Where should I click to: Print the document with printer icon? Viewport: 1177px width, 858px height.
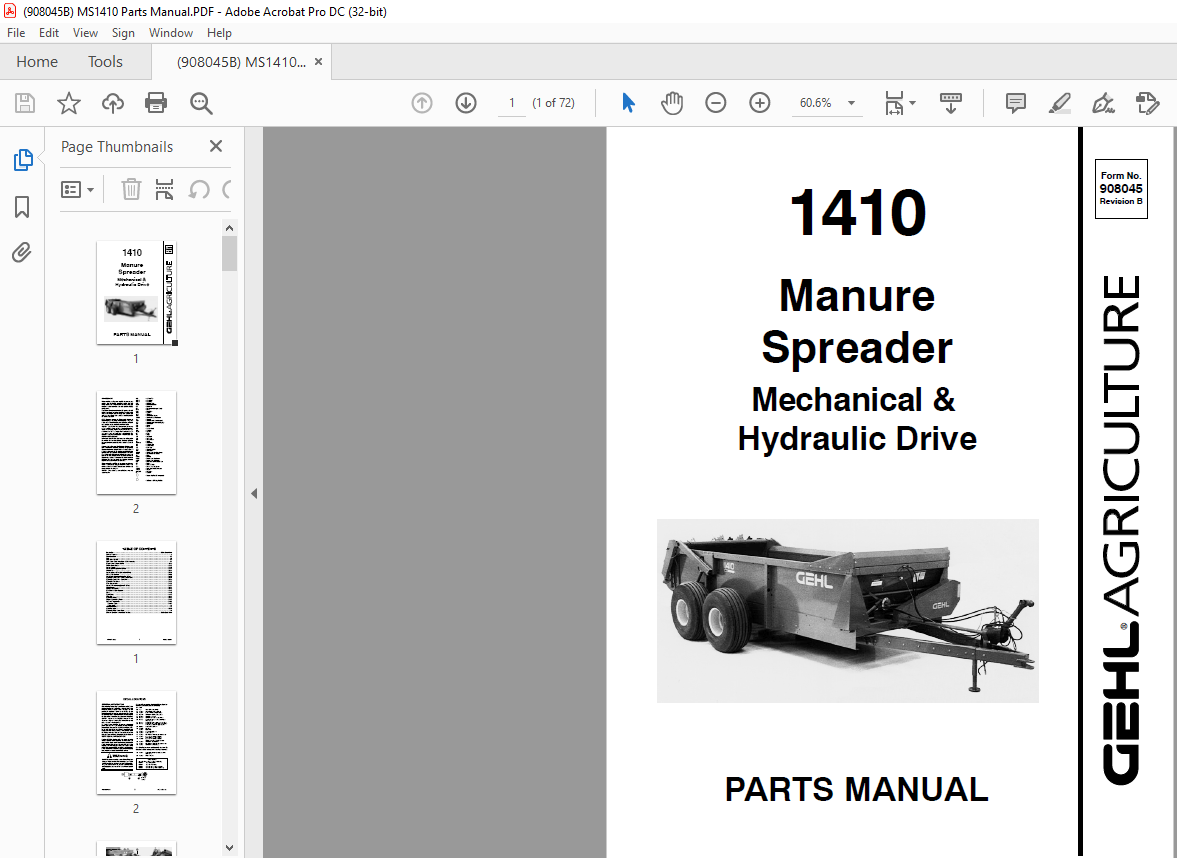(156, 103)
